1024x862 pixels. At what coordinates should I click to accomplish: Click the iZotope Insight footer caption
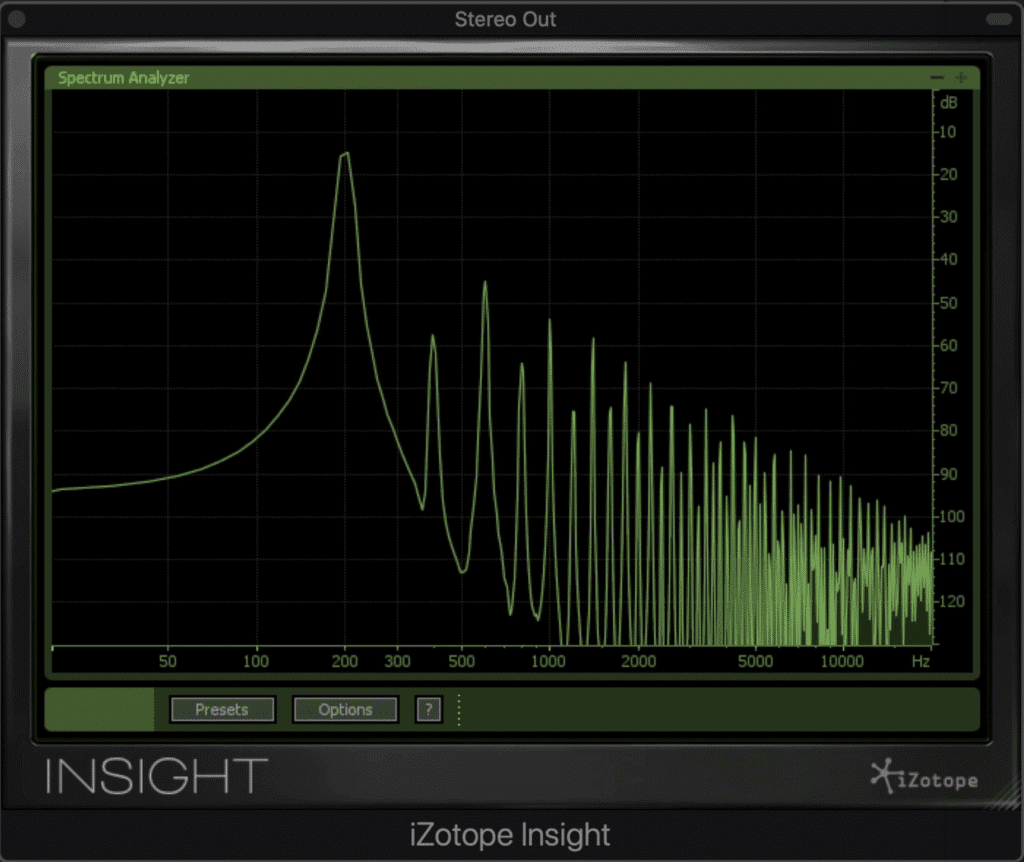tap(510, 835)
